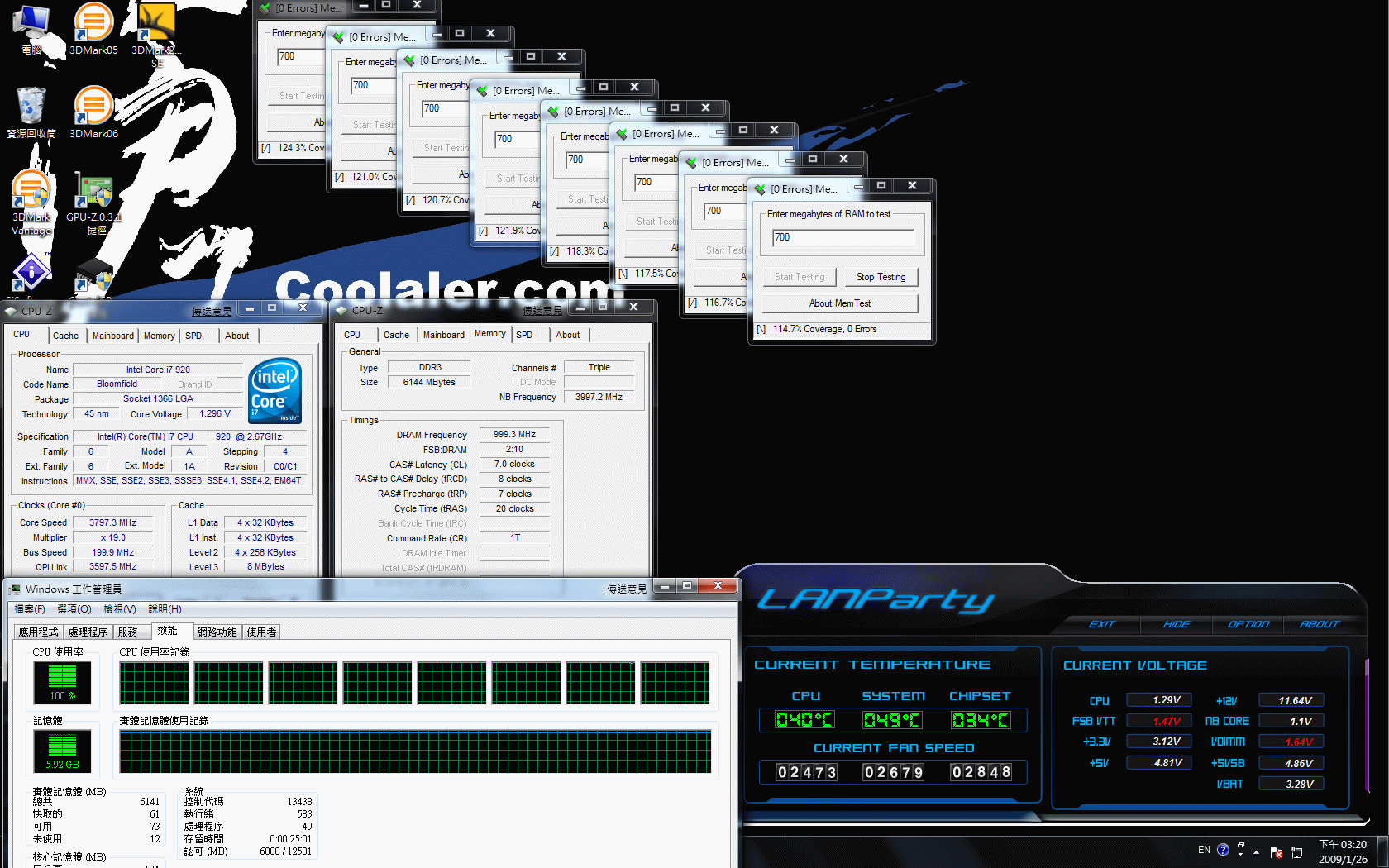1389x868 pixels.
Task: Open the language bar options arrow
Action: [1241, 854]
